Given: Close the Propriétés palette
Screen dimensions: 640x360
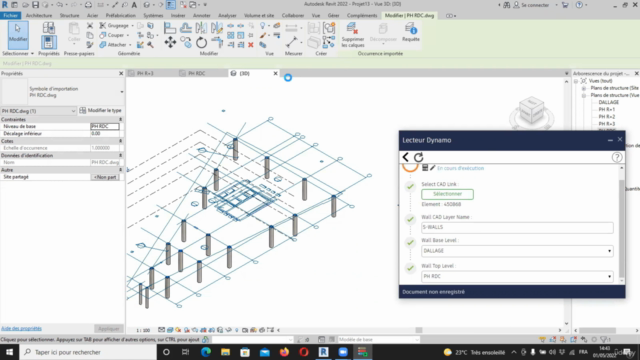Looking at the screenshot, I should pyautogui.click(x=121, y=73).
